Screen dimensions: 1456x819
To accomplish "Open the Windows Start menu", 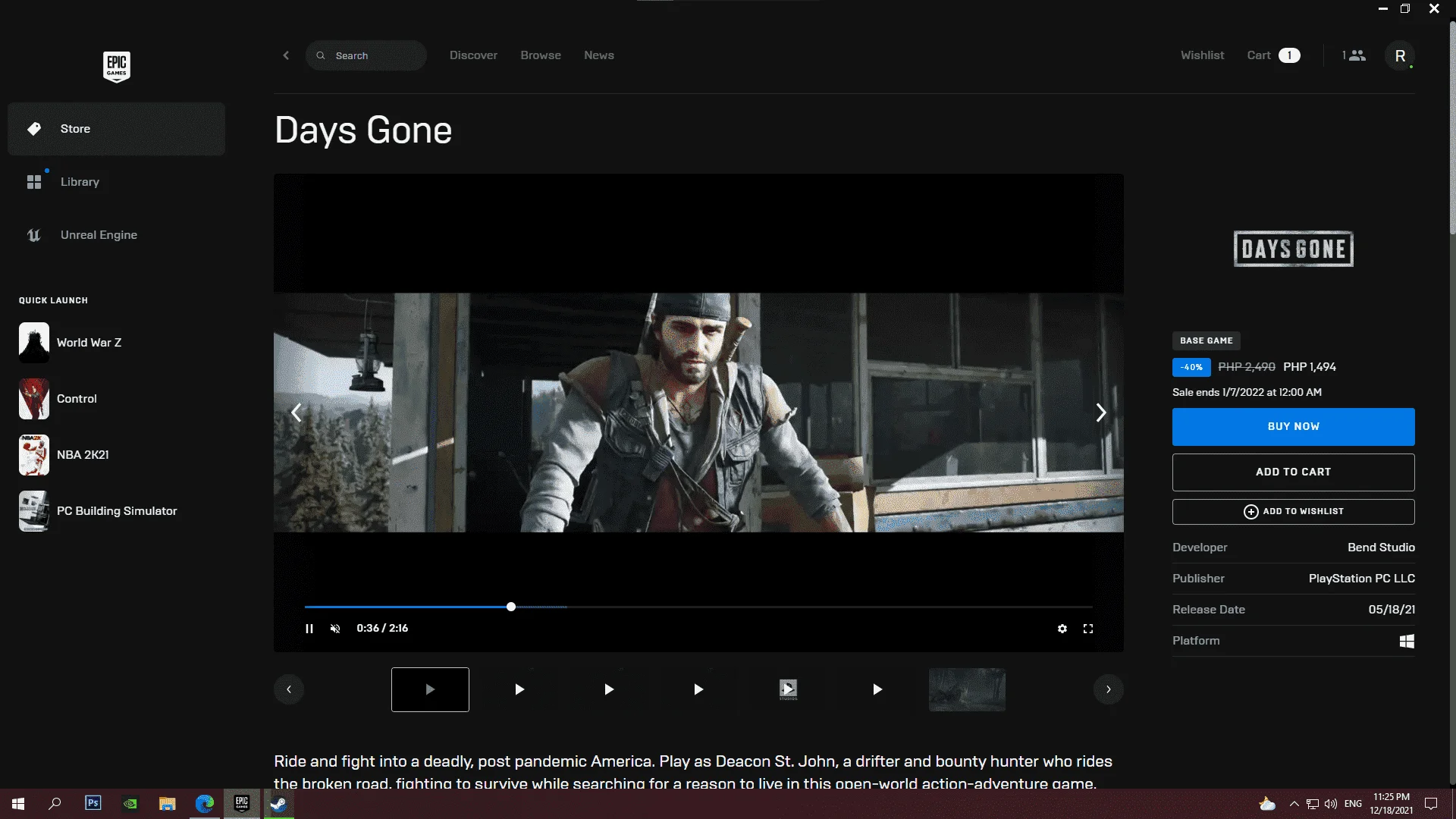I will click(x=18, y=804).
